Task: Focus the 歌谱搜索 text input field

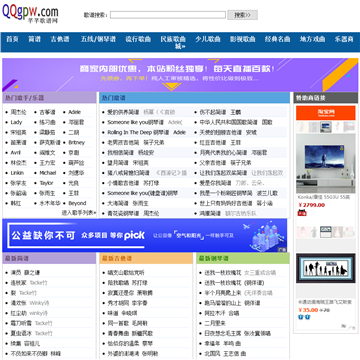Action: [168, 15]
